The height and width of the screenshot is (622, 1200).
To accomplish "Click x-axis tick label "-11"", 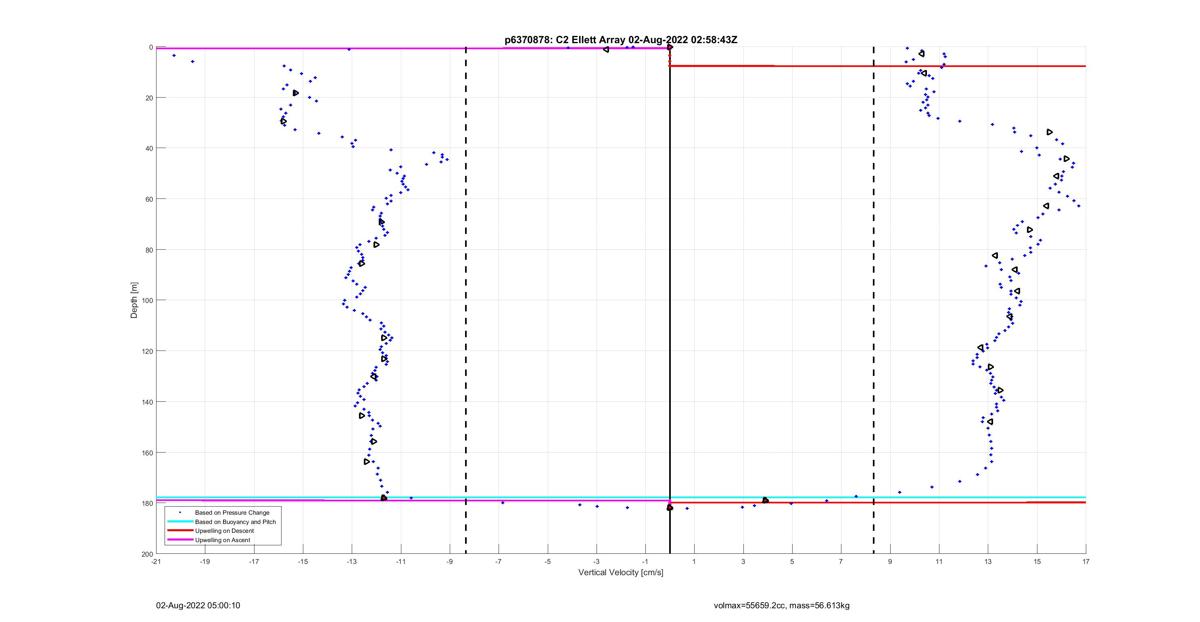I will (401, 561).
